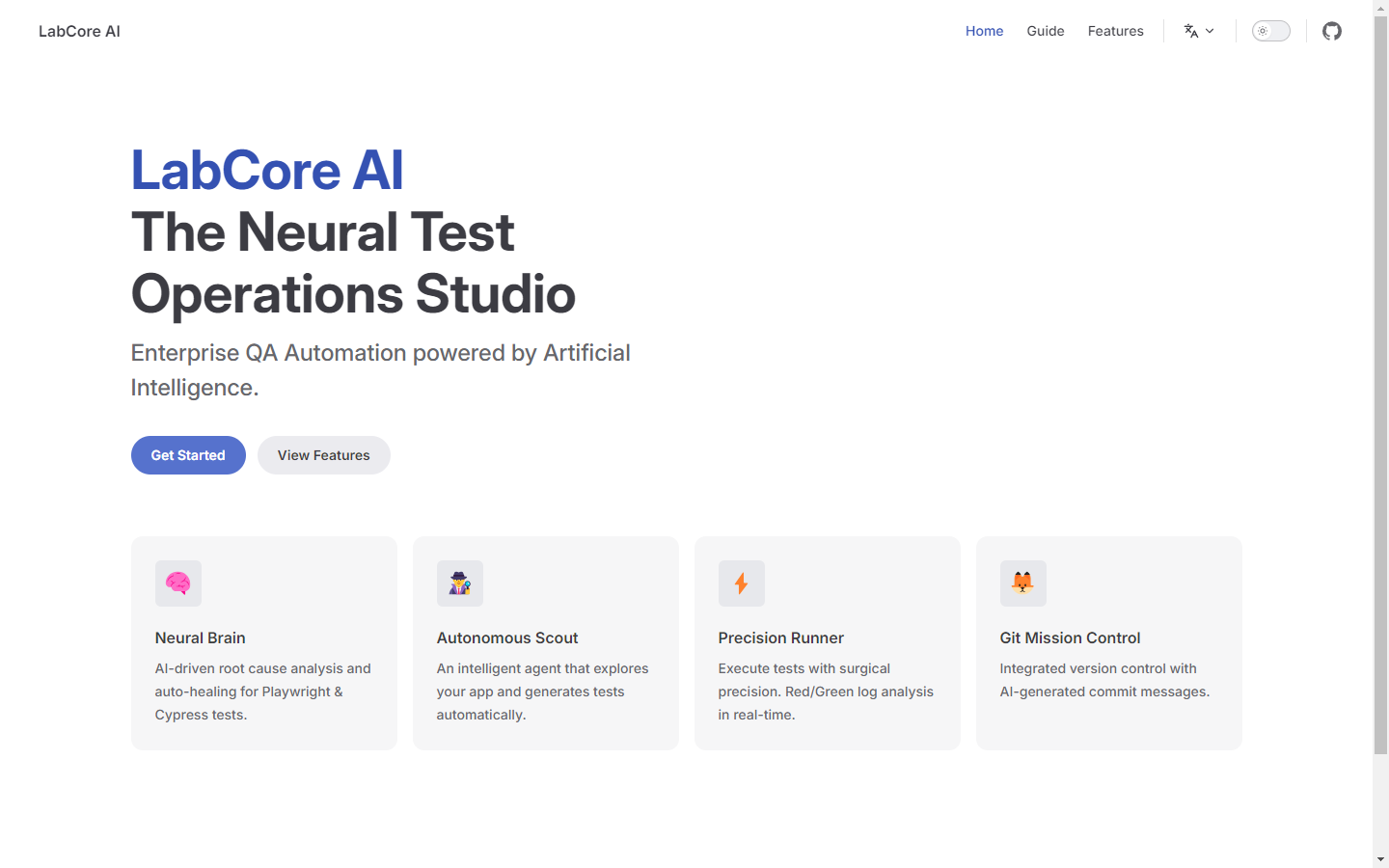Click the Precision Runner card

tap(827, 642)
